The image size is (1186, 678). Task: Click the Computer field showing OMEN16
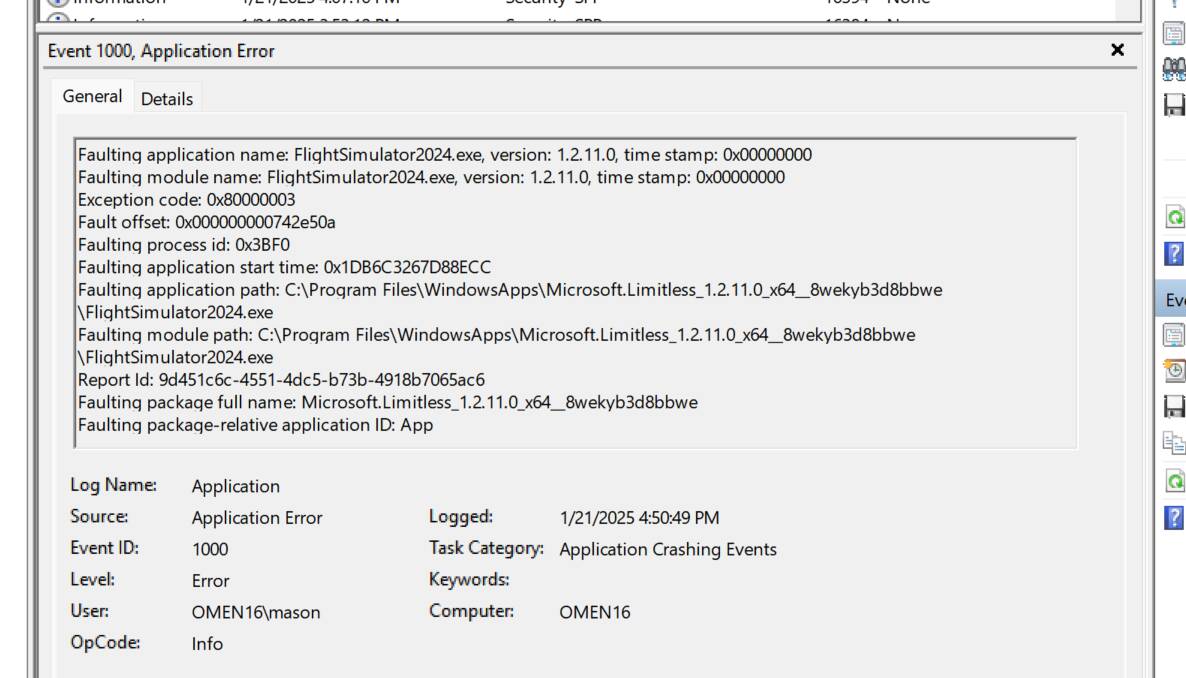595,612
